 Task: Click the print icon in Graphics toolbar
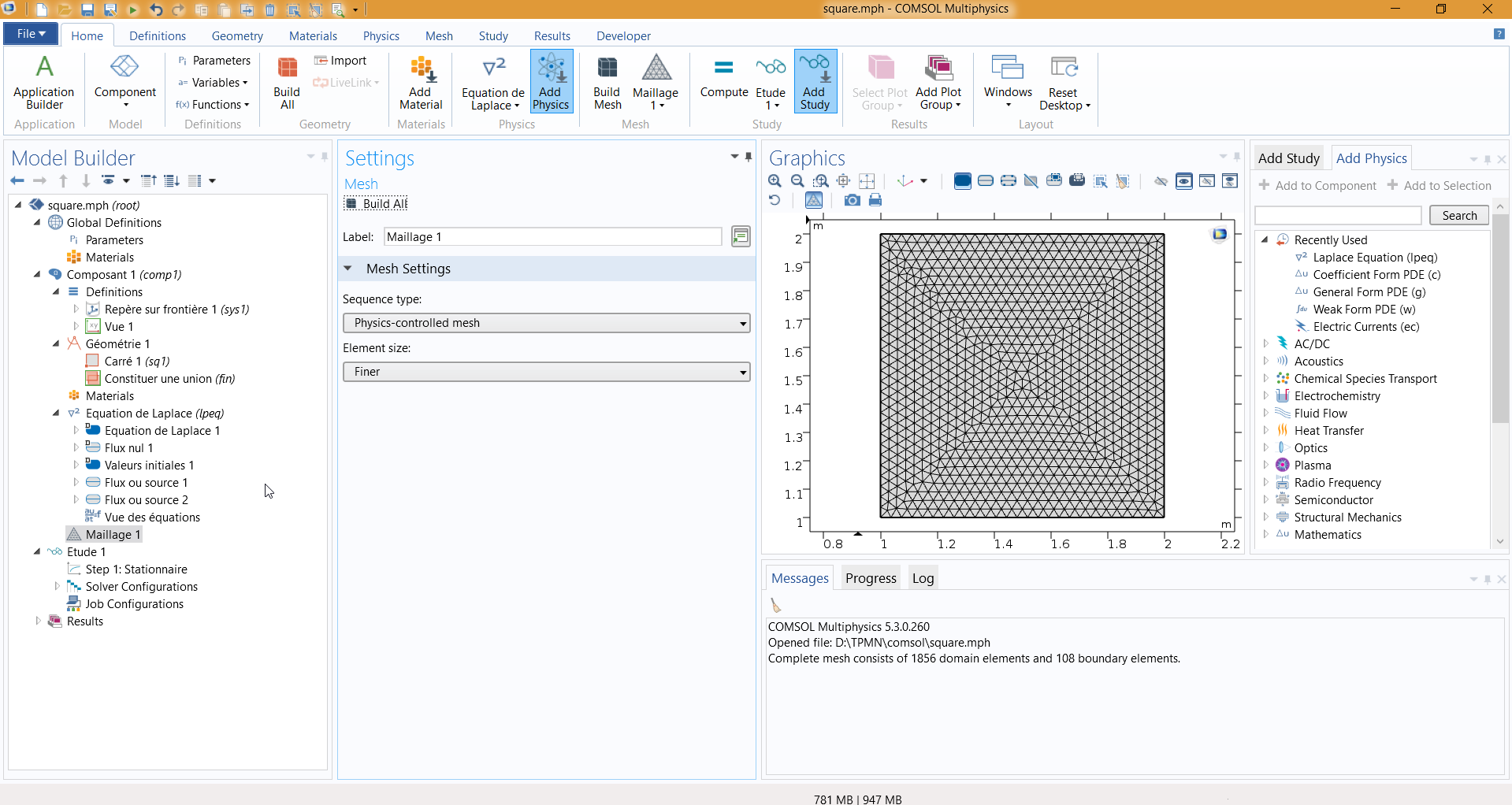pyautogui.click(x=875, y=201)
